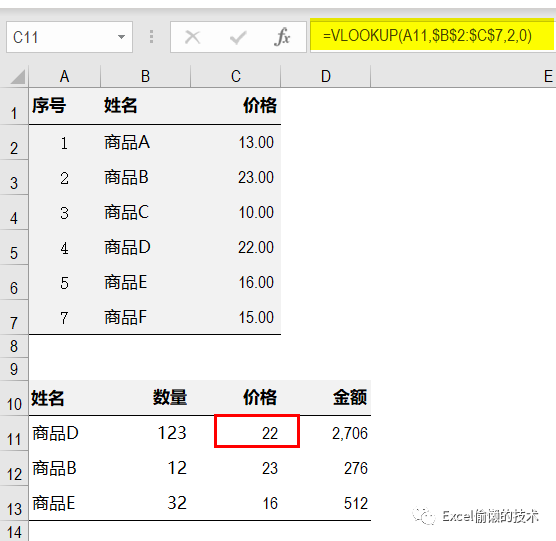Select row 7 header
This screenshot has height=541, width=556.
click(x=14, y=317)
